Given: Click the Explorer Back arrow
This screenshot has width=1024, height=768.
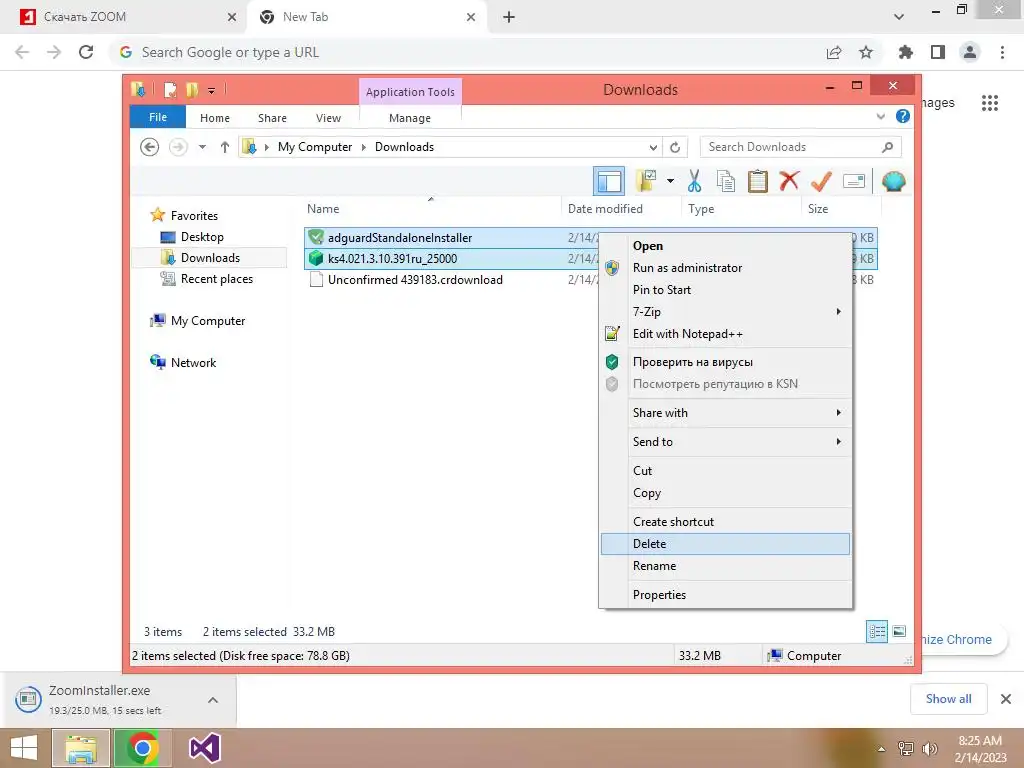Looking at the screenshot, I should coord(150,147).
